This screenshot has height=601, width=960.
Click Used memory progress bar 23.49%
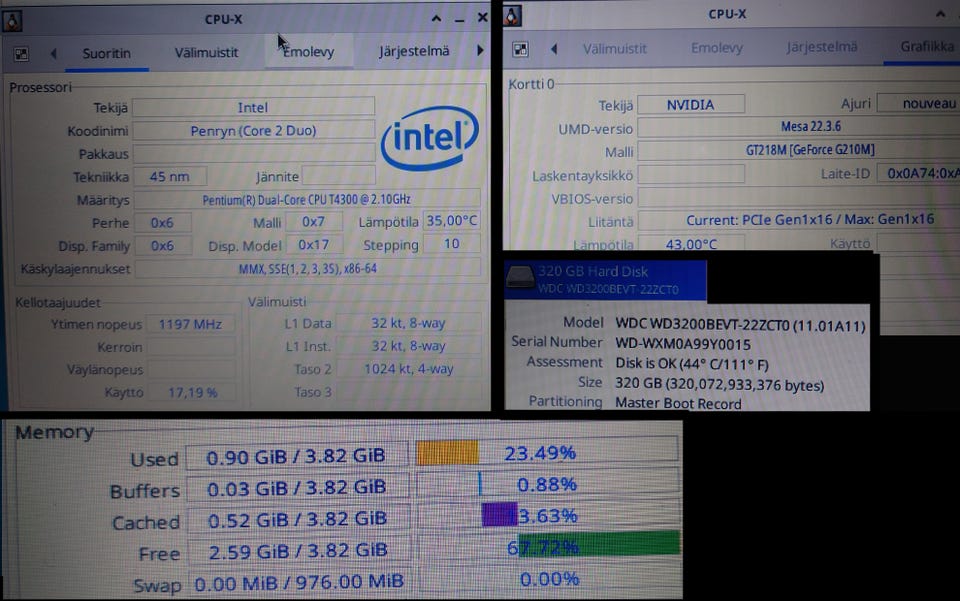[547, 452]
